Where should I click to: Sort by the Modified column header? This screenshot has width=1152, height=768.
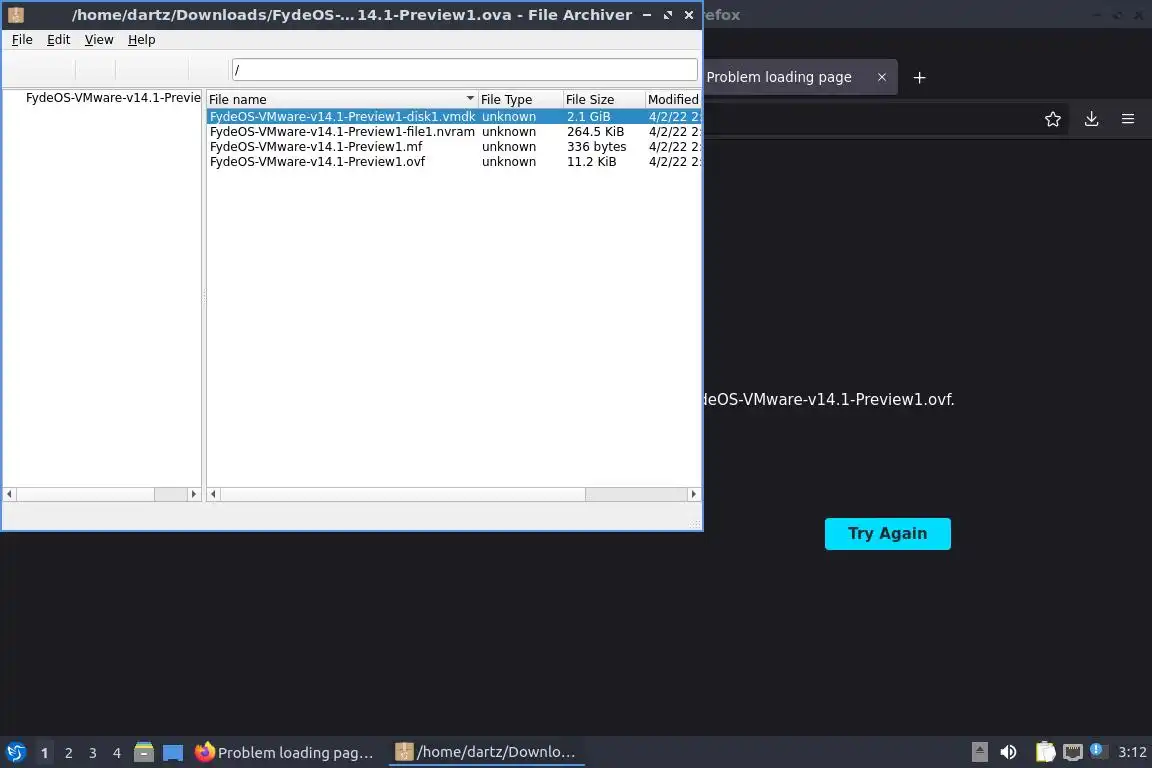673,99
